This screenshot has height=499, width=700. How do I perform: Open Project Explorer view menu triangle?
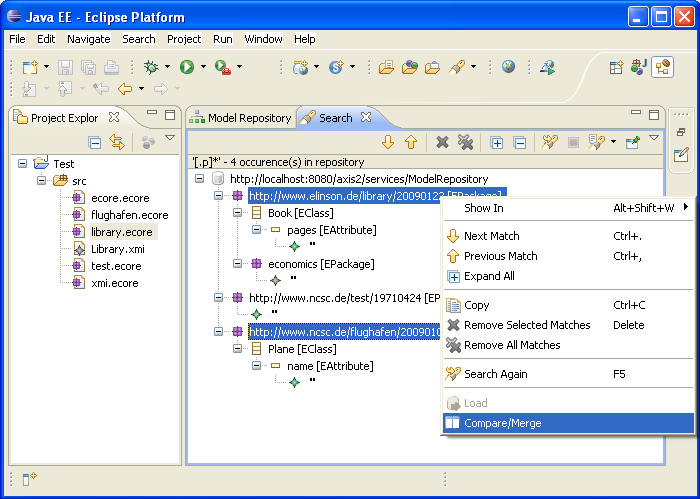click(x=170, y=138)
